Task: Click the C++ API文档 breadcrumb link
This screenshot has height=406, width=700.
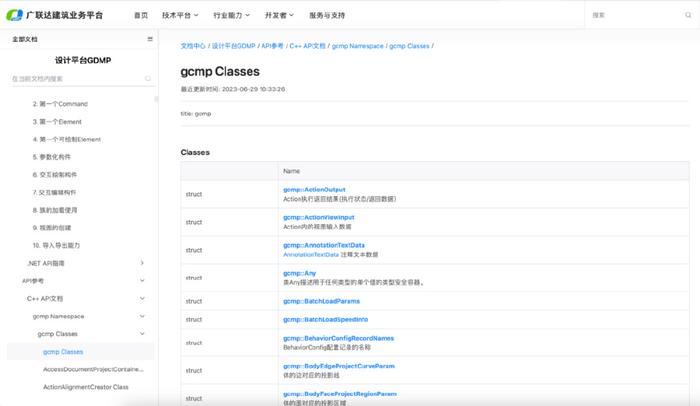Action: 308,46
